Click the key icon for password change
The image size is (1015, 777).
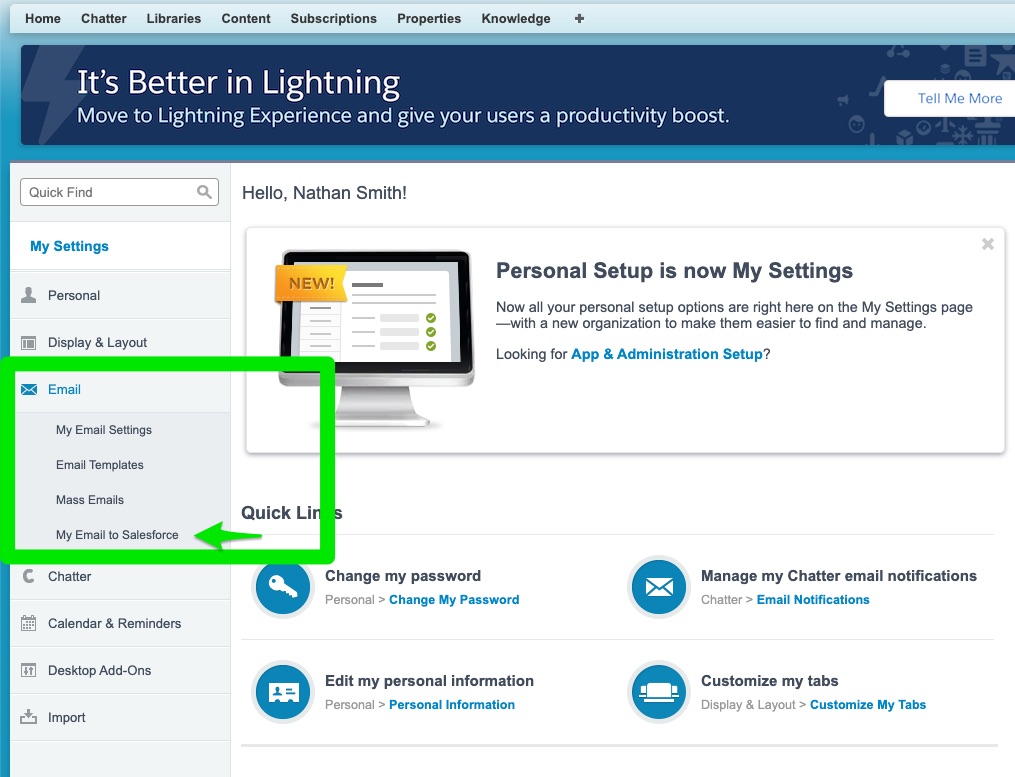pyautogui.click(x=283, y=587)
